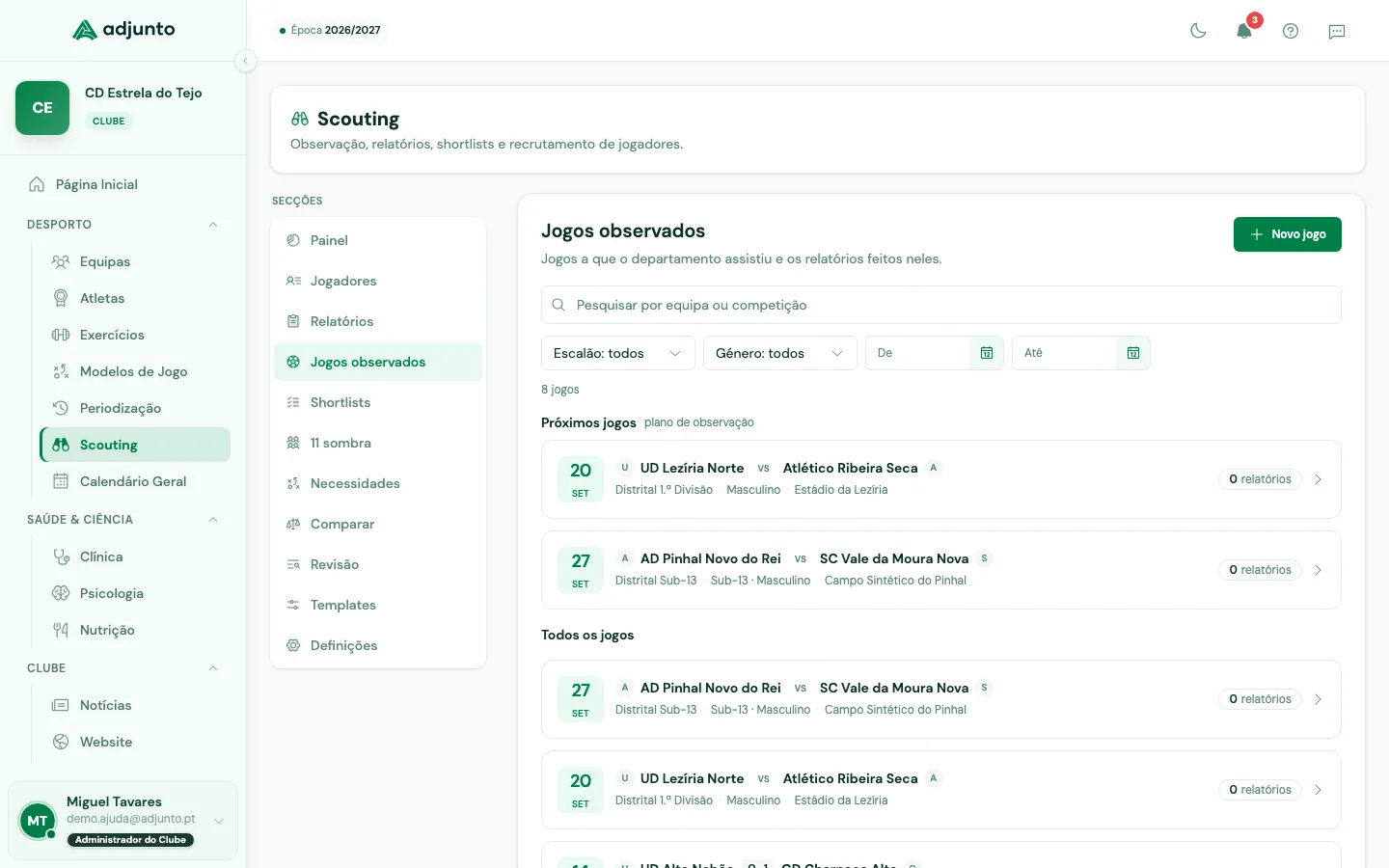The width and height of the screenshot is (1389, 868).
Task: Open Equipas in sidebar
Action: pos(135,261)
